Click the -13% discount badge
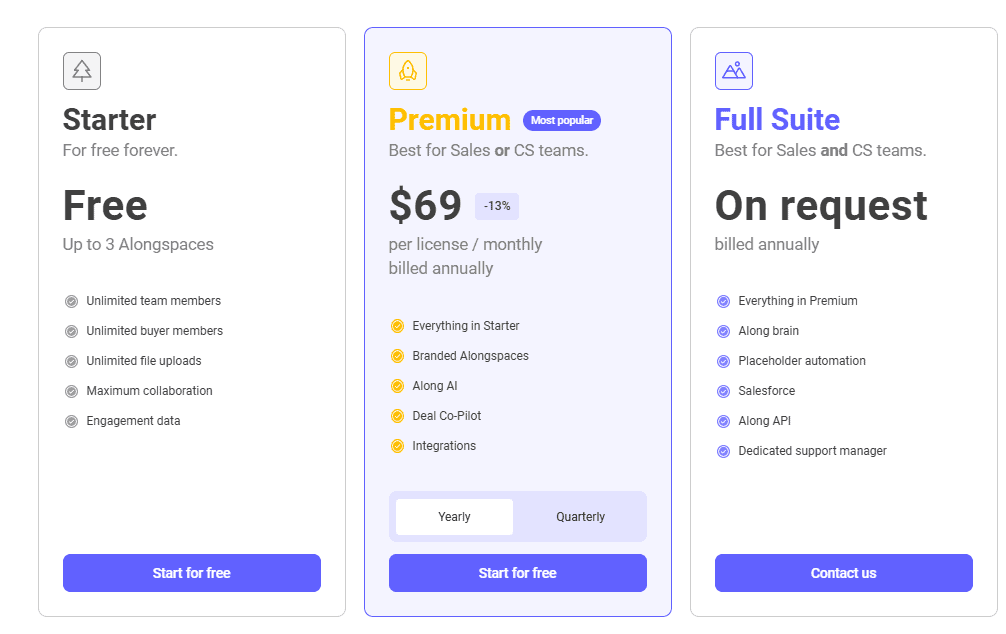The height and width of the screenshot is (634, 1006). [495, 206]
